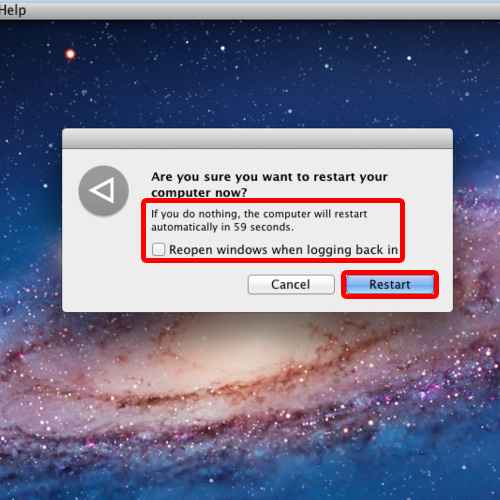This screenshot has width=500, height=500.
Task: Click the Restart button
Action: pos(390,284)
